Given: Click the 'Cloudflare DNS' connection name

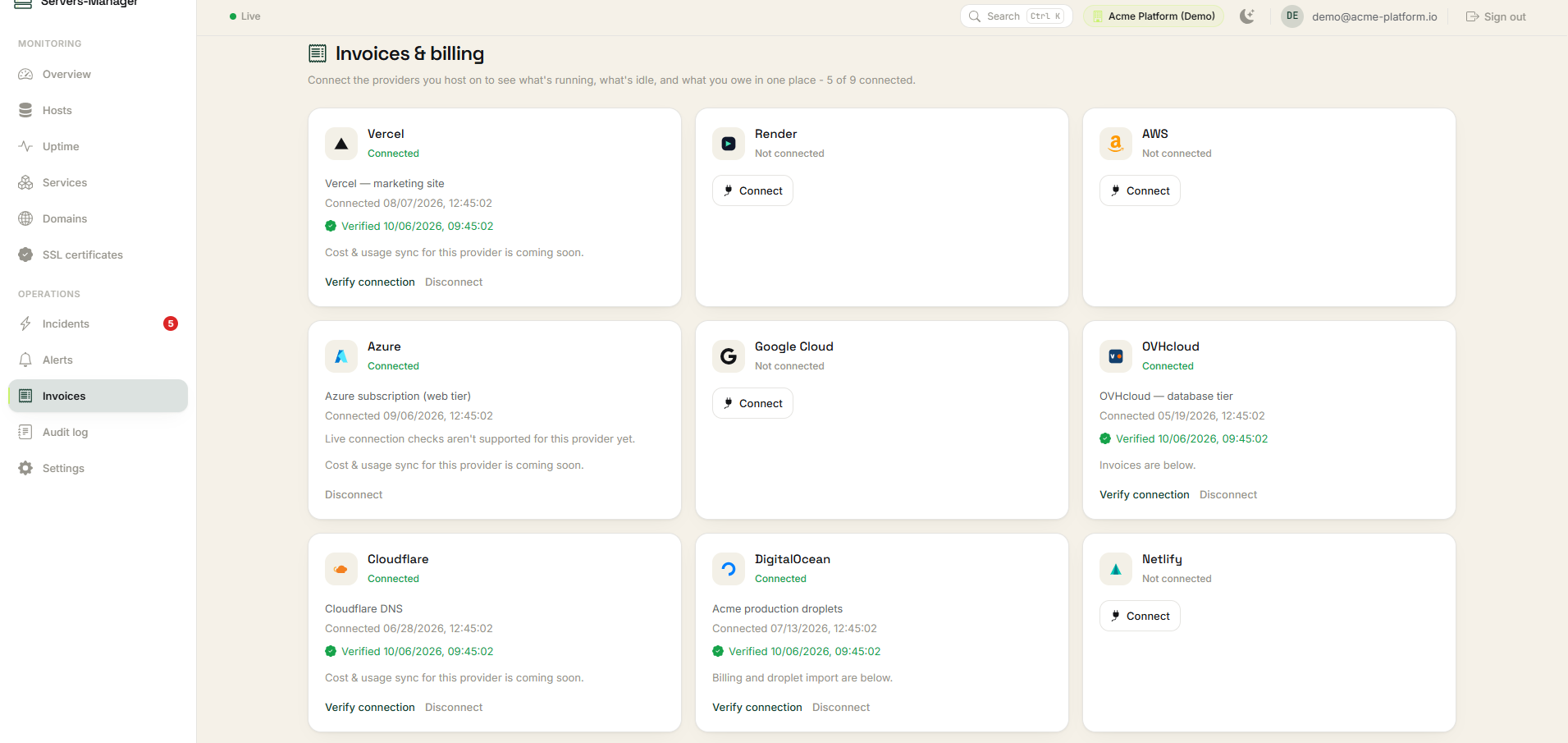Looking at the screenshot, I should (363, 608).
